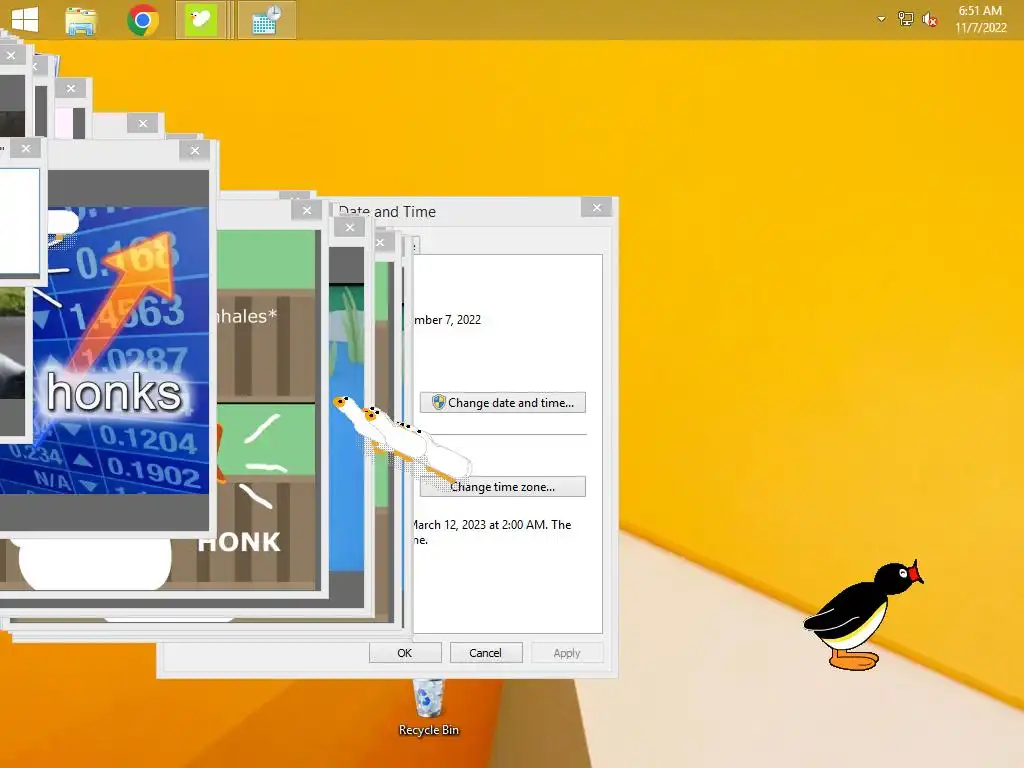This screenshot has height=768, width=1024.
Task: Click the muted volume tray icon
Action: (929, 20)
